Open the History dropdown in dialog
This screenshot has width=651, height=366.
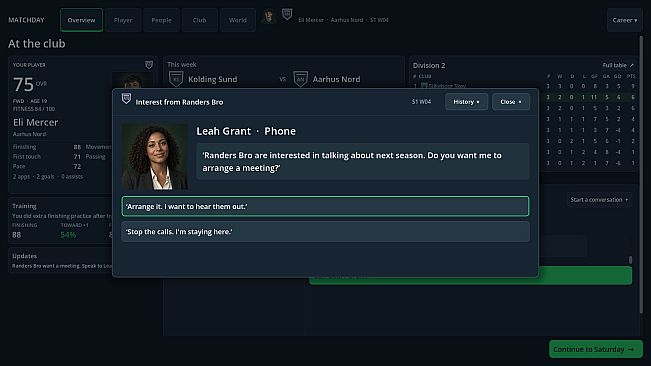[x=466, y=102]
